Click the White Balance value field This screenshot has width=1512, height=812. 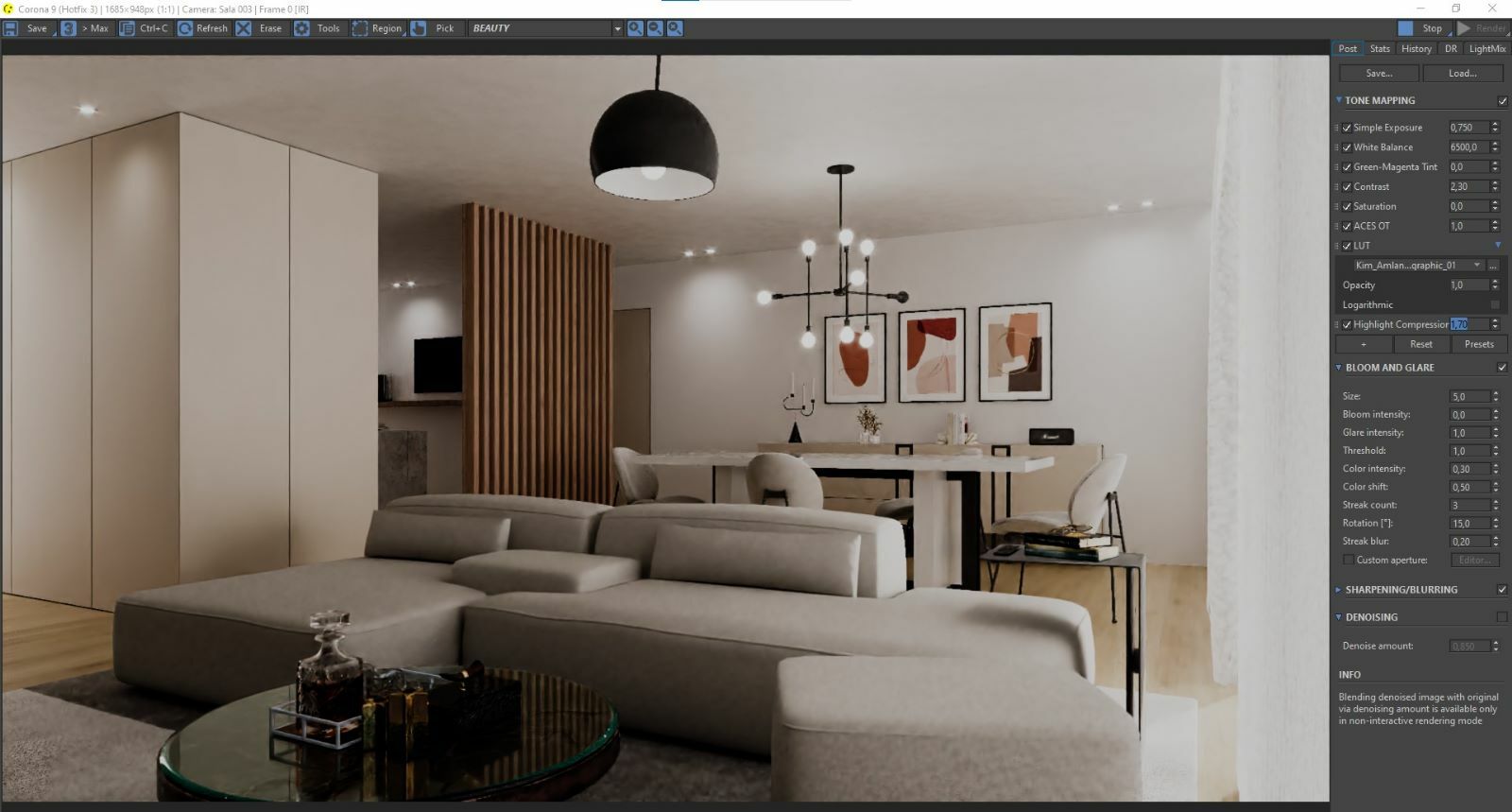(1468, 147)
